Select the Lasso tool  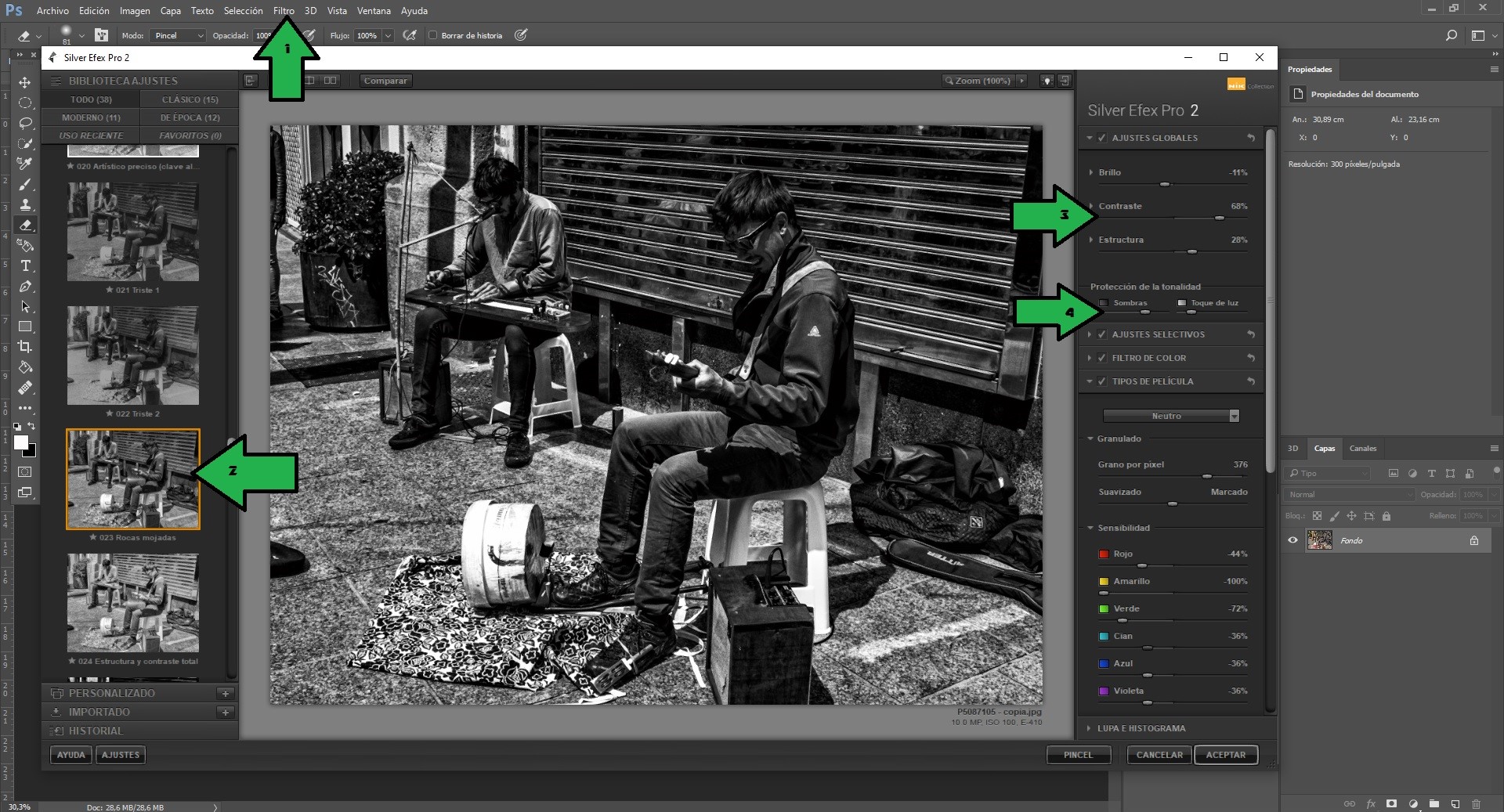(x=25, y=123)
